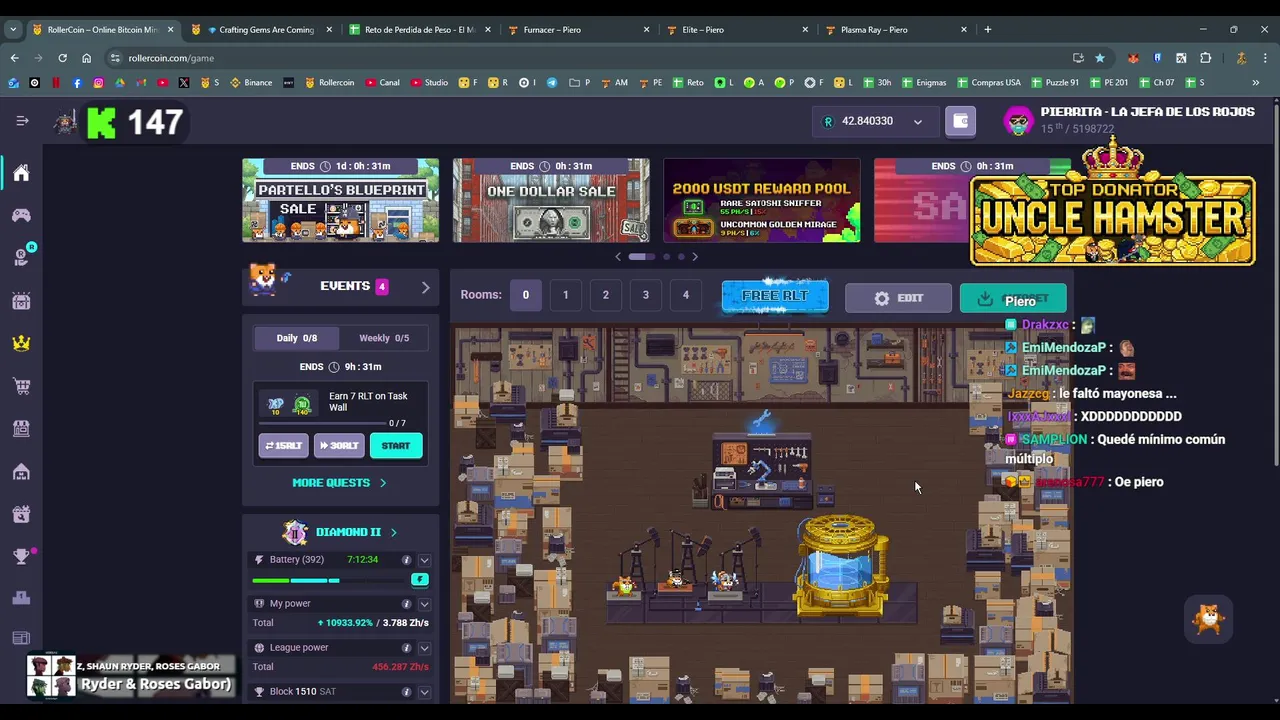
Task: Open Partello's Blueprint Sale banner
Action: coord(340,200)
